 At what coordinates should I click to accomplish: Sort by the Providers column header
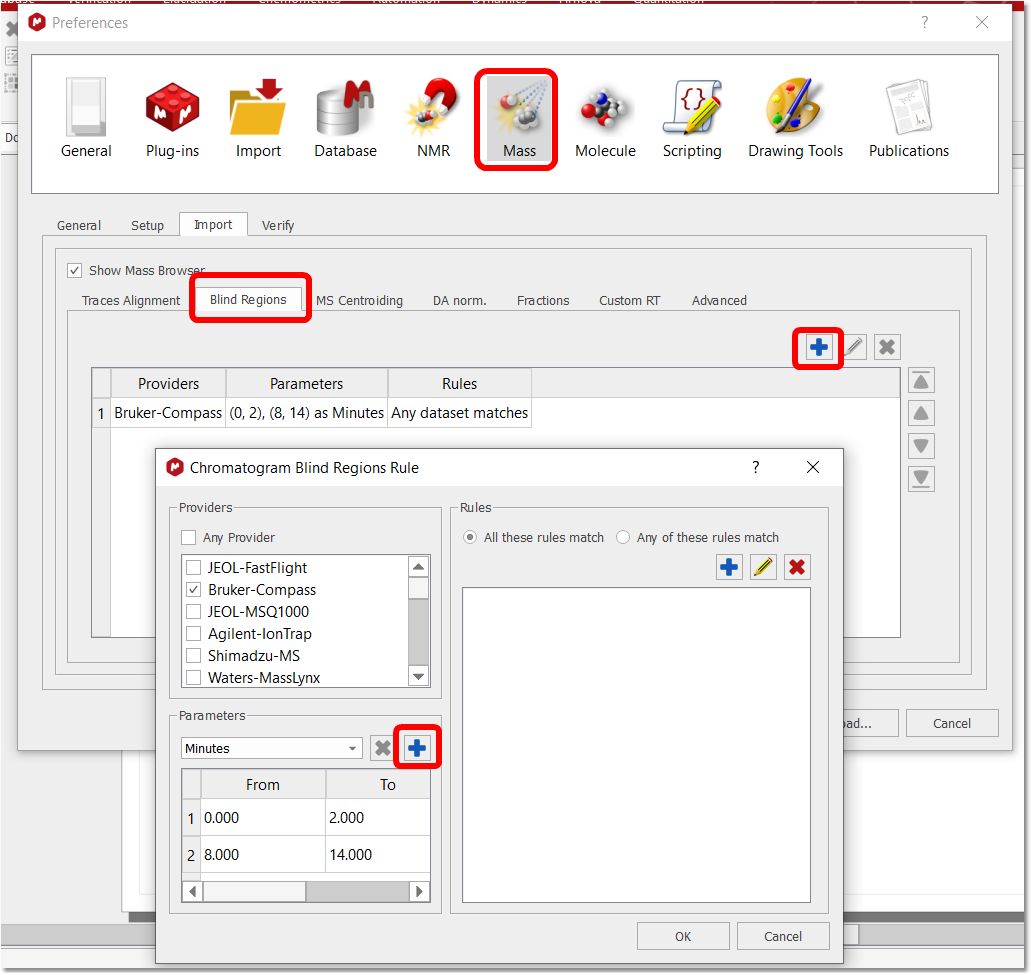pos(168,383)
